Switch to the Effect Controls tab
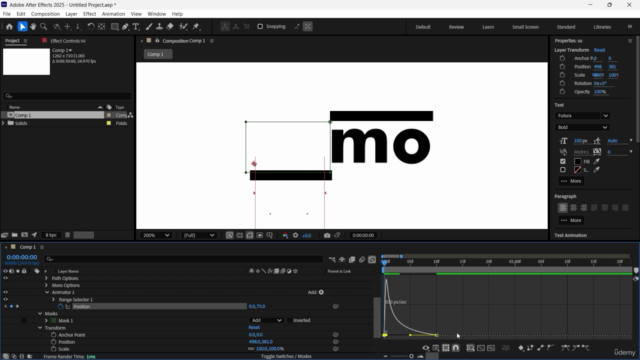The image size is (640, 360). (67, 41)
